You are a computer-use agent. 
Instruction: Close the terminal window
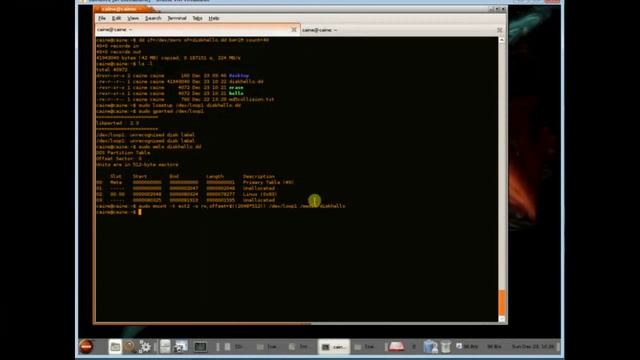pyautogui.click(x=503, y=9)
